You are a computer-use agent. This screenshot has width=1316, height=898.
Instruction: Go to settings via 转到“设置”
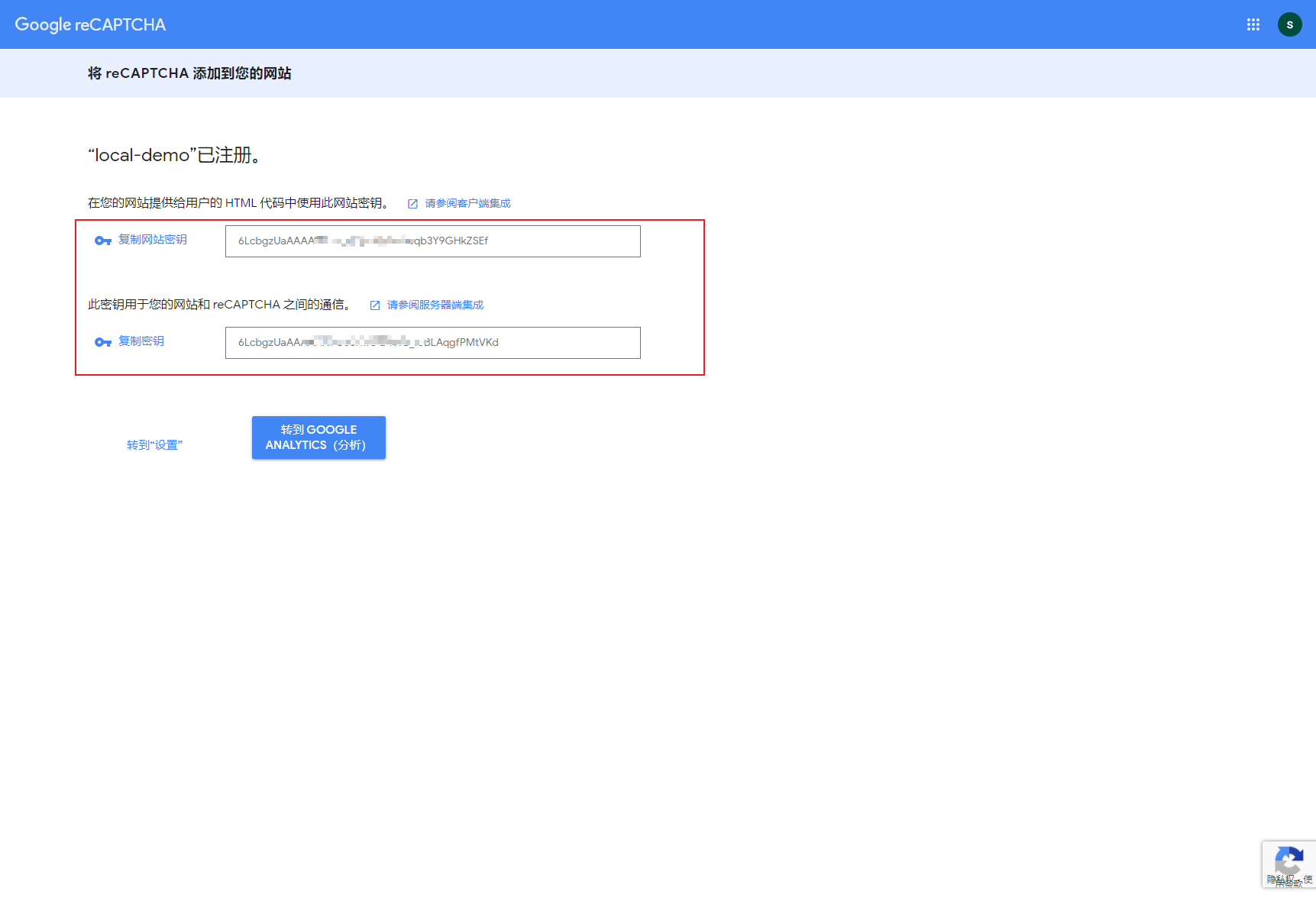click(x=154, y=445)
